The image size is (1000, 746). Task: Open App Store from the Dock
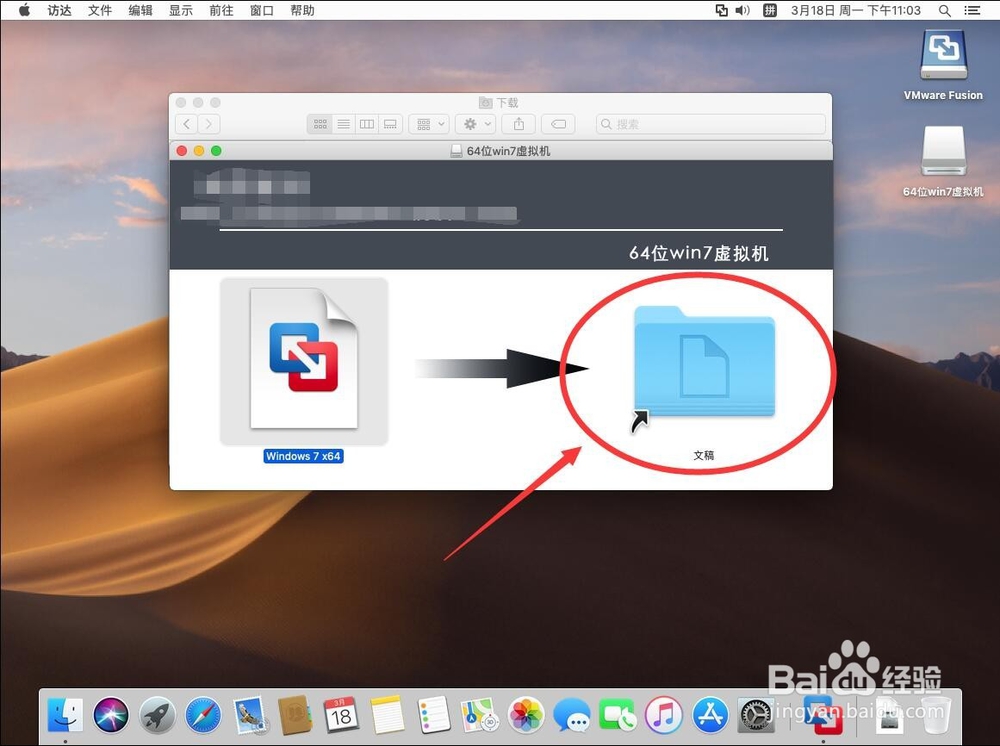click(x=710, y=714)
